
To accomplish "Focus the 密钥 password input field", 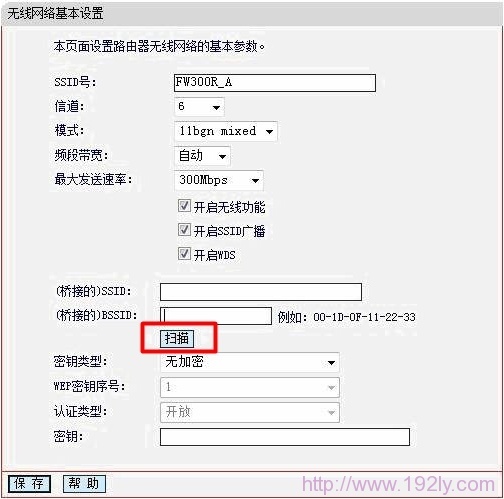I will tap(285, 437).
